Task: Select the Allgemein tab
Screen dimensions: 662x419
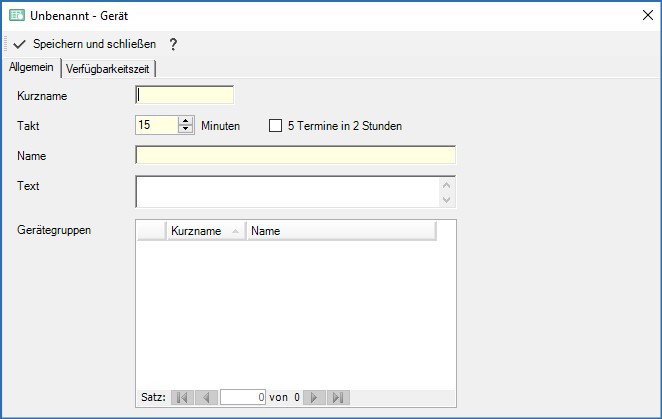Action: (x=30, y=67)
